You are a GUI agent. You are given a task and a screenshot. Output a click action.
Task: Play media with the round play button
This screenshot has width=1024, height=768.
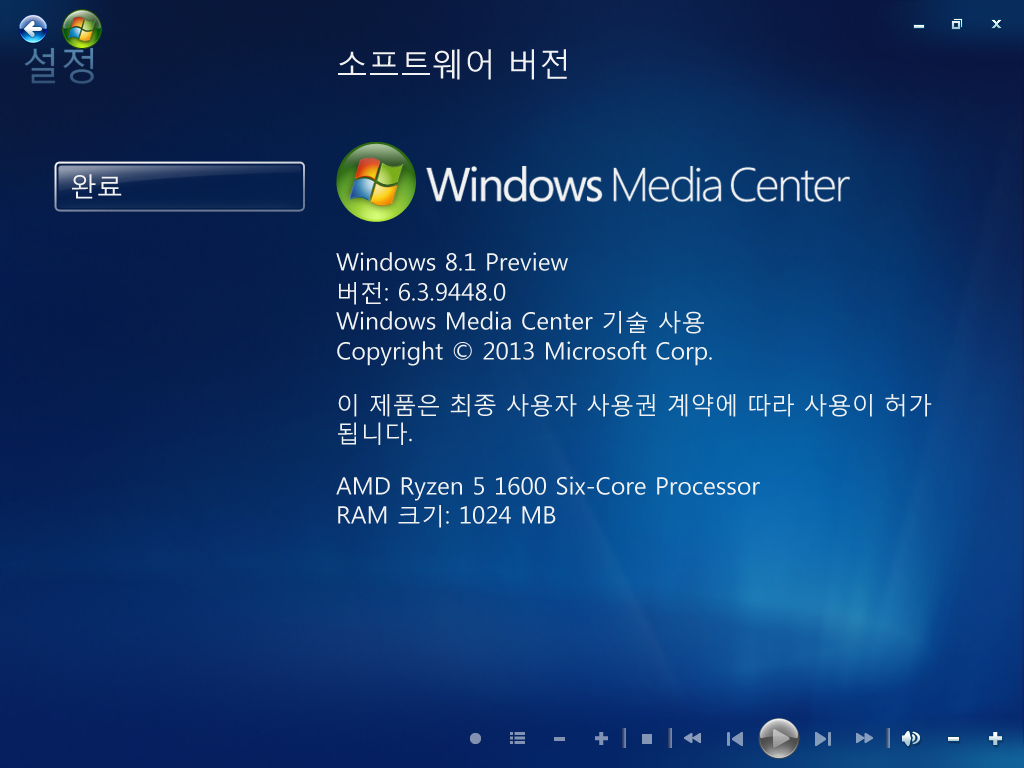click(x=778, y=739)
